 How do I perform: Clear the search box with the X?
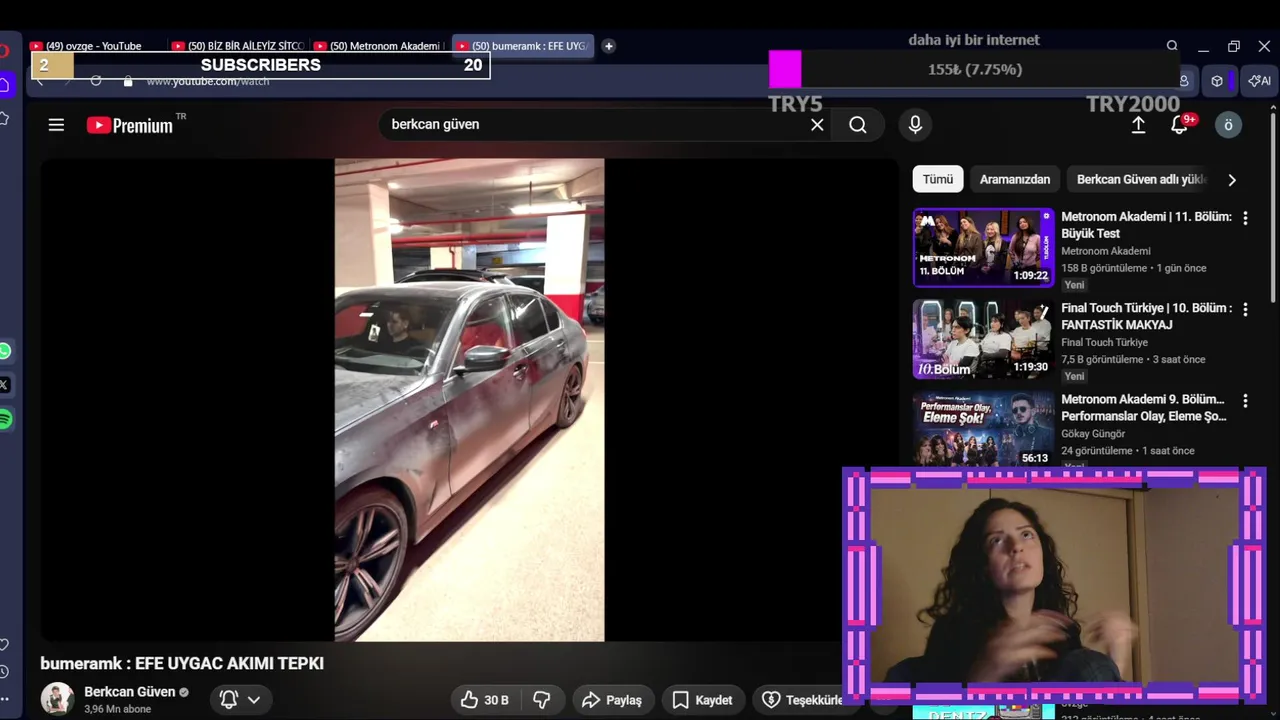[x=817, y=125]
